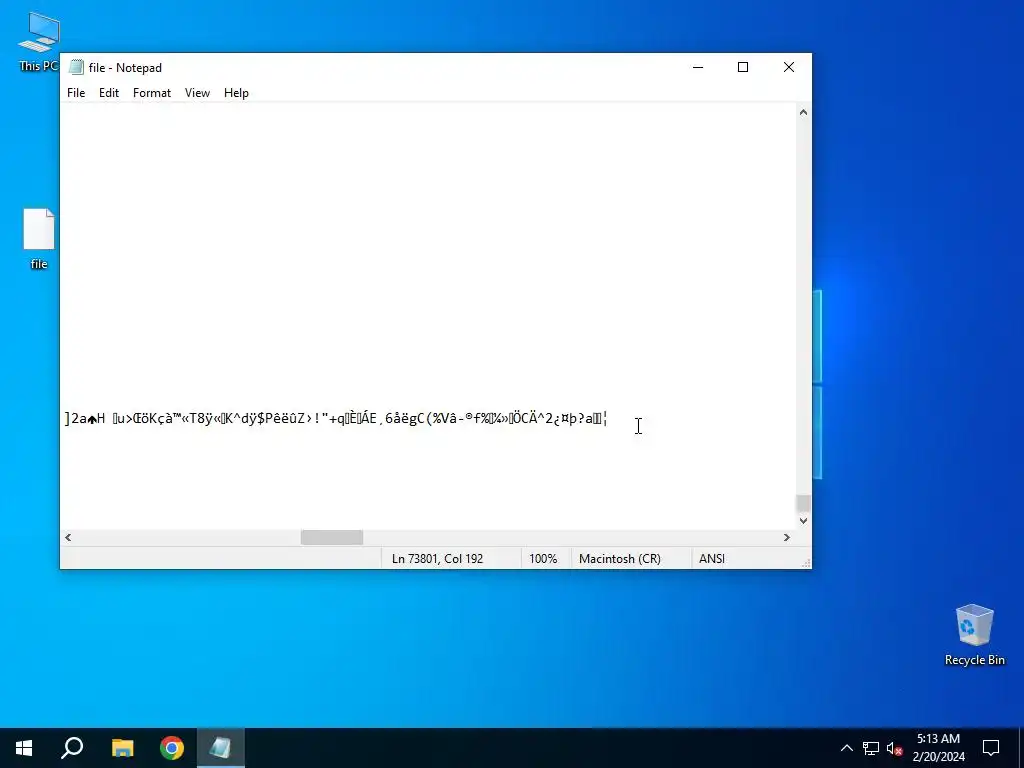Open the Format menu
The height and width of the screenshot is (768, 1024).
pyautogui.click(x=152, y=93)
